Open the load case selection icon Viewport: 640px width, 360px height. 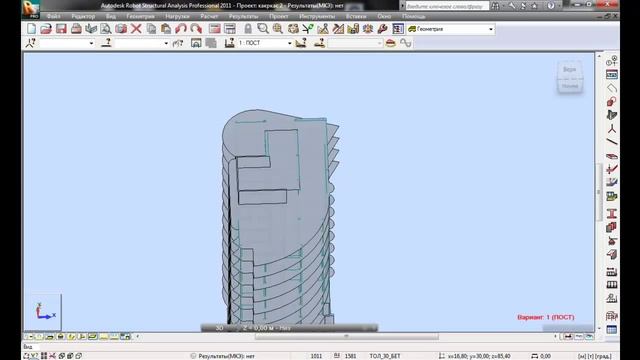pos(229,43)
